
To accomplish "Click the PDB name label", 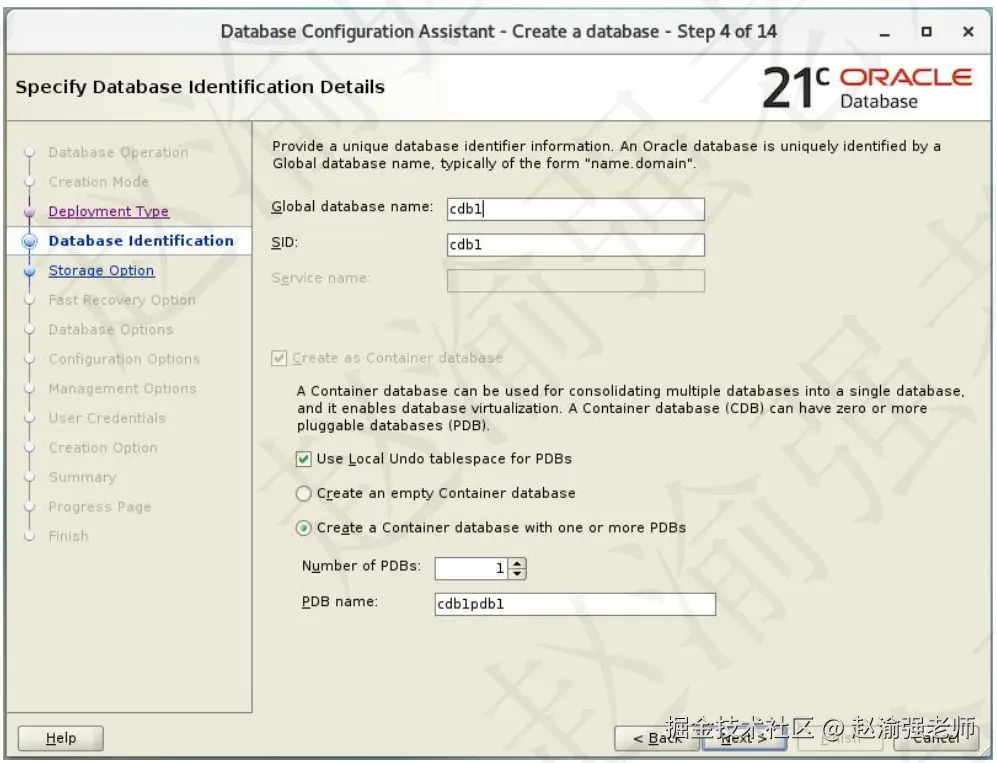I will tap(340, 601).
